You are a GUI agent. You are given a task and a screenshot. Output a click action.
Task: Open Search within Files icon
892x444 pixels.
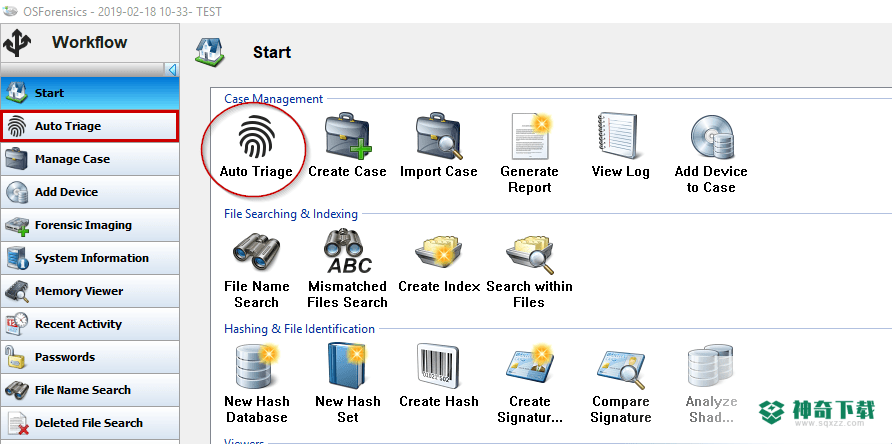point(530,252)
